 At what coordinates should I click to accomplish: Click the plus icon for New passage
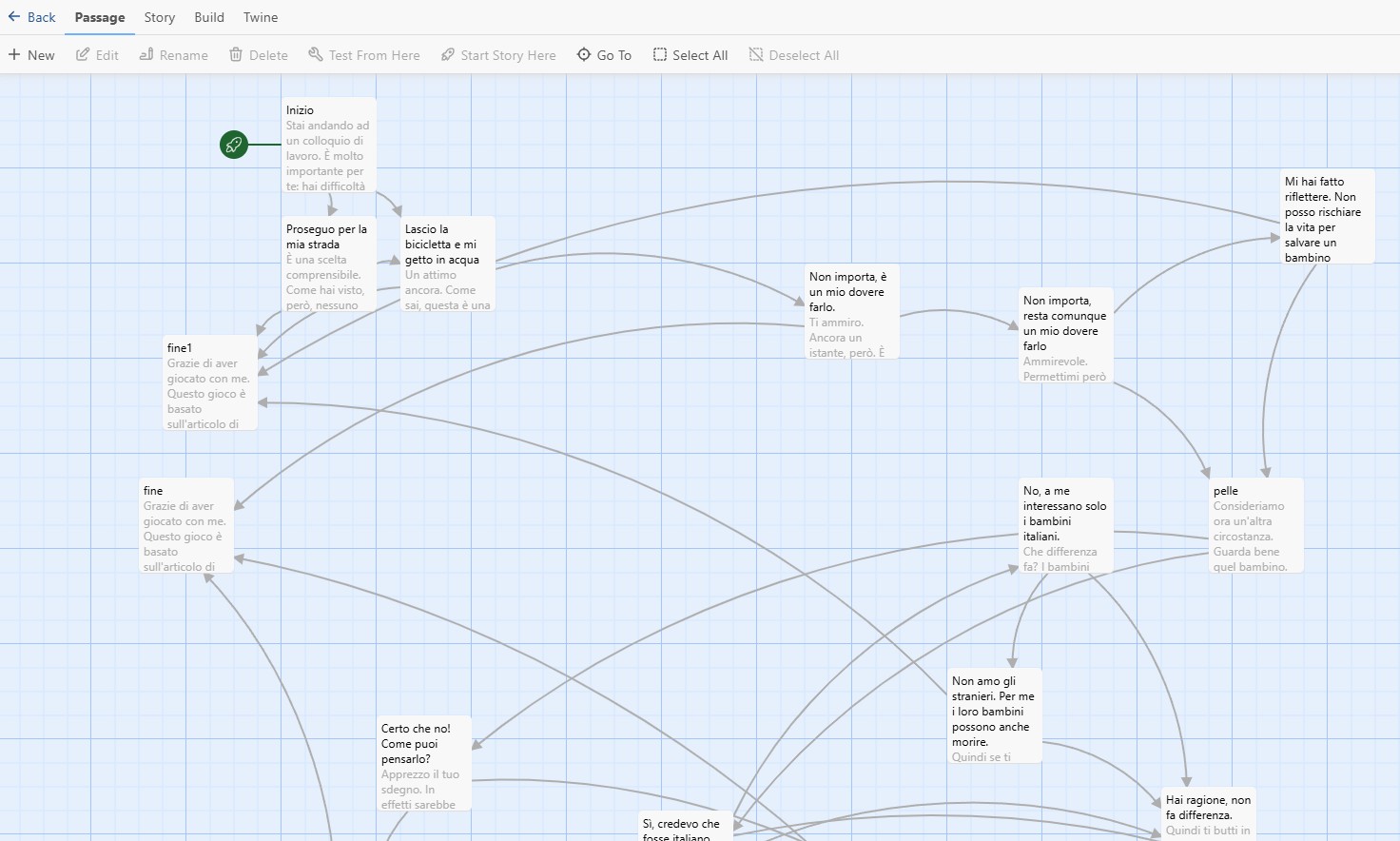click(x=14, y=55)
